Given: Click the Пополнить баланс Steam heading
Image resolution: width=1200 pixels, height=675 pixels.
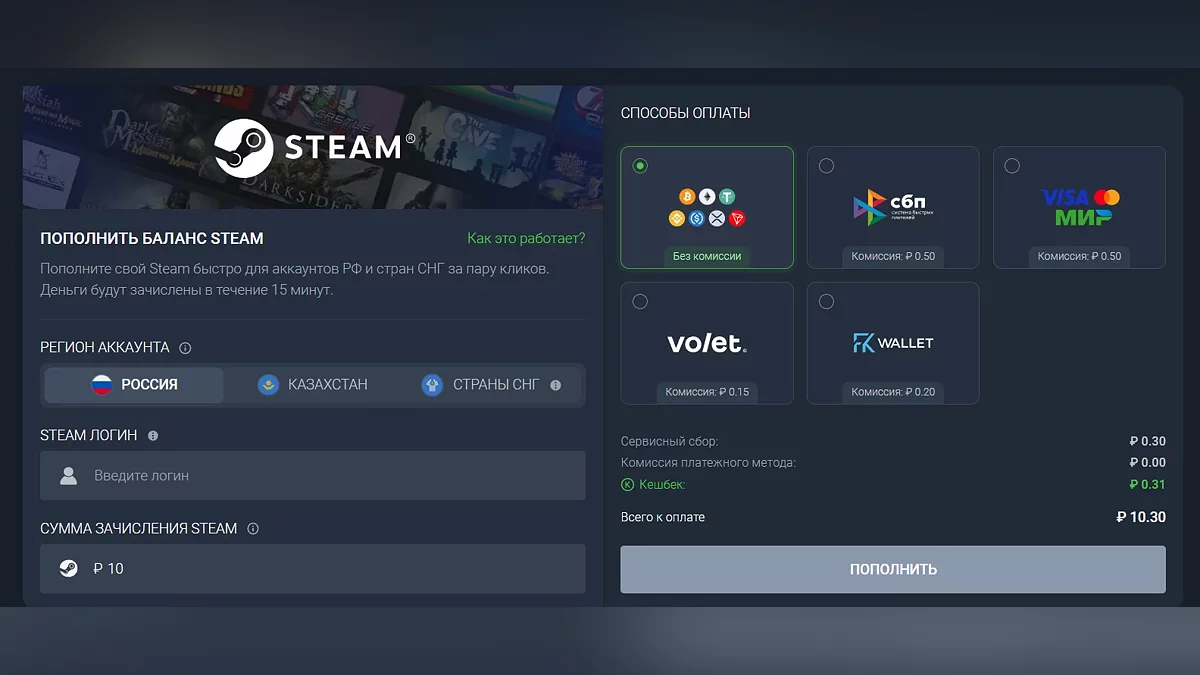Looking at the screenshot, I should 152,239.
